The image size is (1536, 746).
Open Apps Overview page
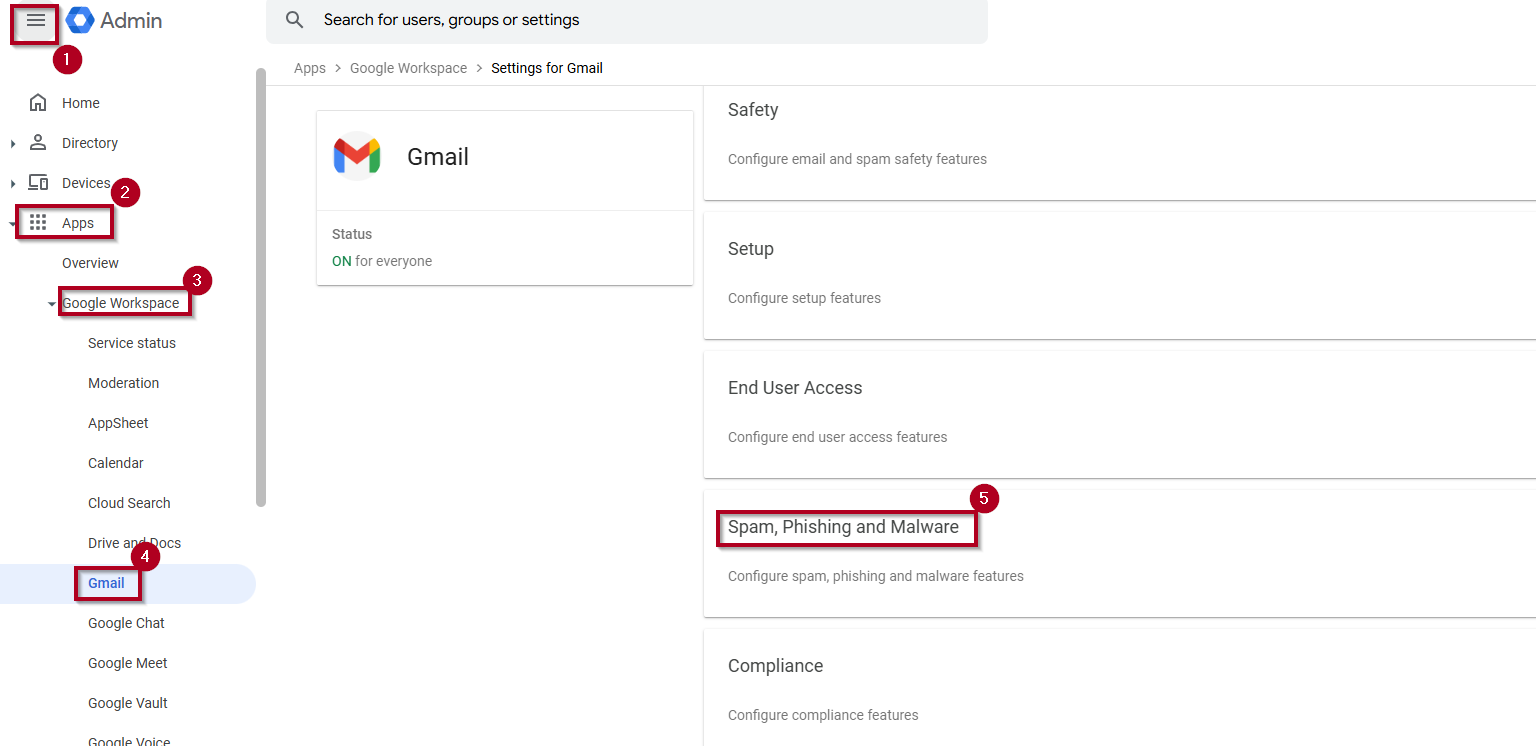click(x=90, y=263)
